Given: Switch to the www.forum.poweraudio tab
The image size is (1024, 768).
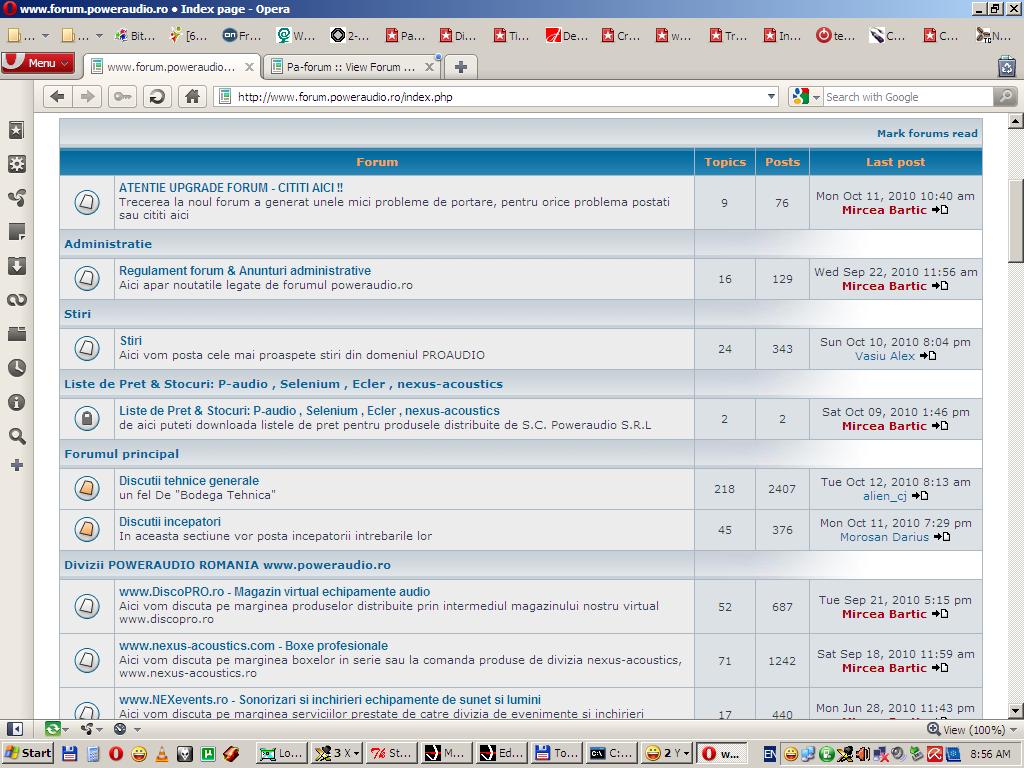Looking at the screenshot, I should (171, 67).
